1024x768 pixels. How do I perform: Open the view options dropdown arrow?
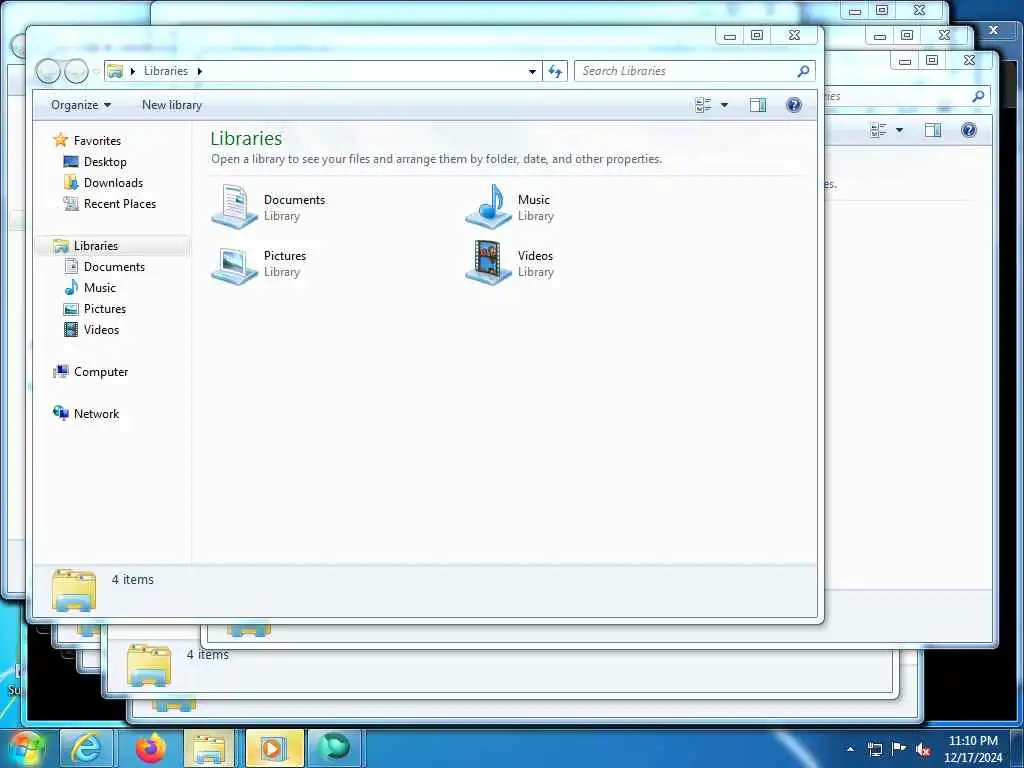coord(724,105)
